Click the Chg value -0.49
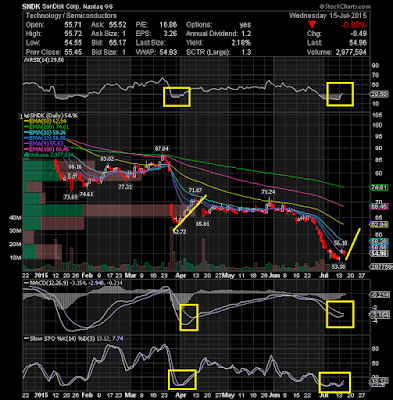393x400 pixels. 358,34
